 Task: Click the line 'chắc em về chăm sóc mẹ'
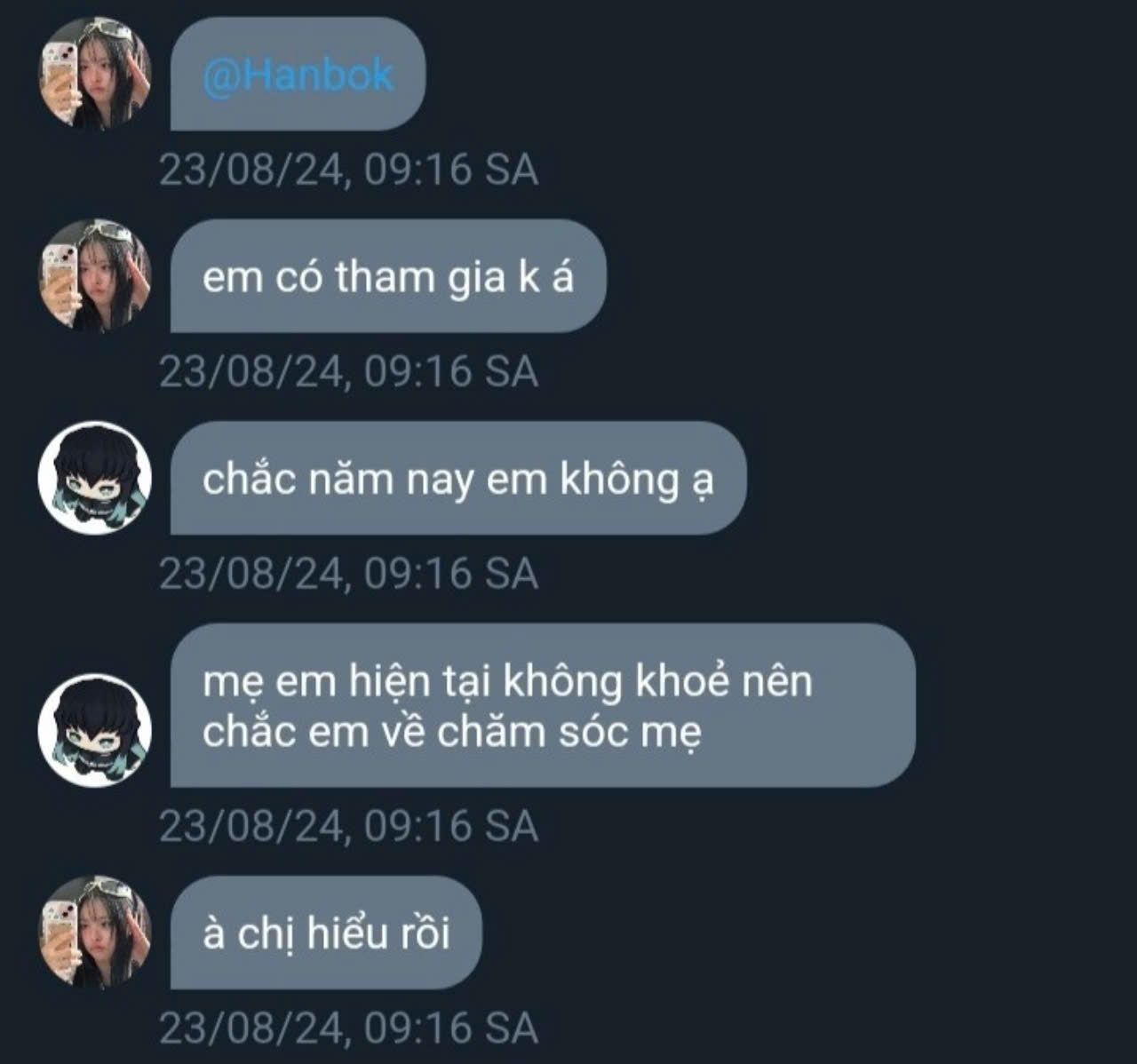point(452,733)
